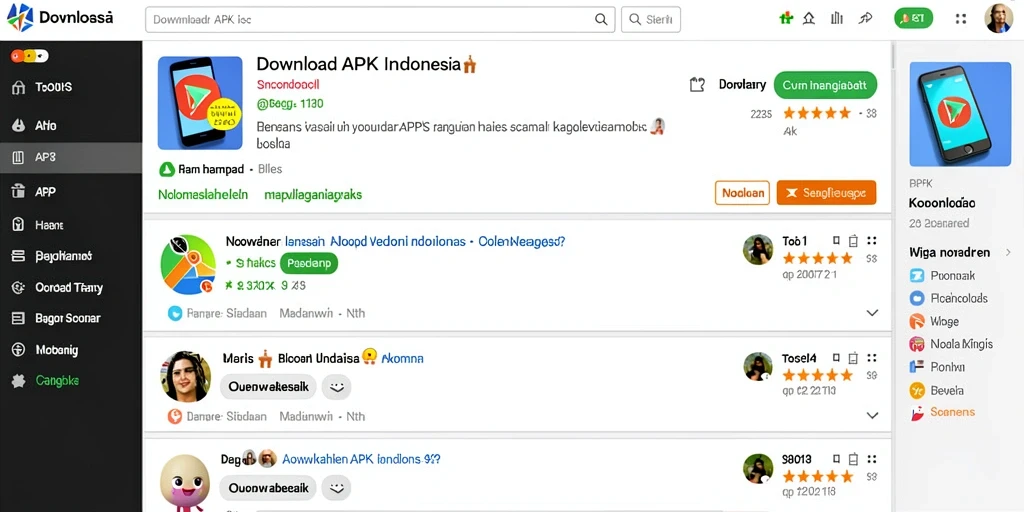Toggle the green pill button in header
The height and width of the screenshot is (512, 1024).
pyautogui.click(x=914, y=18)
